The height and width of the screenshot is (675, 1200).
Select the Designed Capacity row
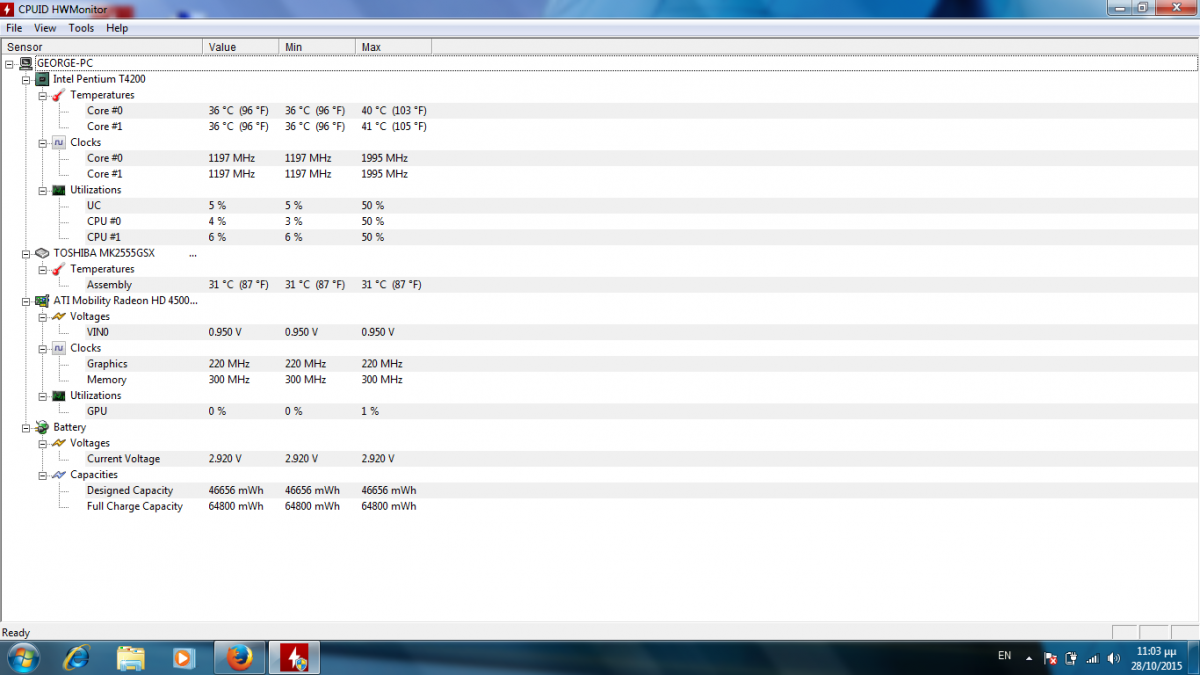tap(600, 490)
